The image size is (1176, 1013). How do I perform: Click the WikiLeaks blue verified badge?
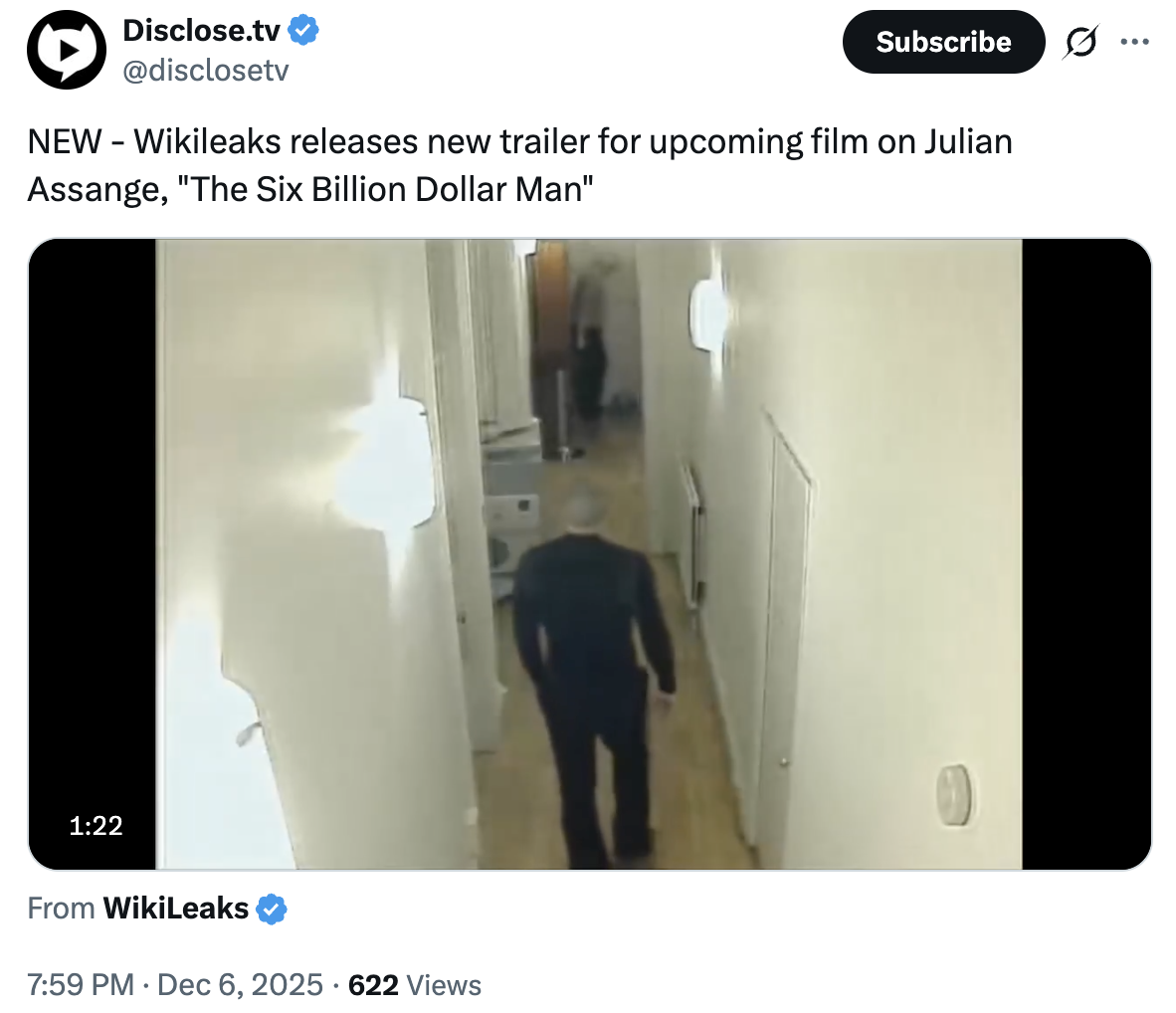coord(272,909)
